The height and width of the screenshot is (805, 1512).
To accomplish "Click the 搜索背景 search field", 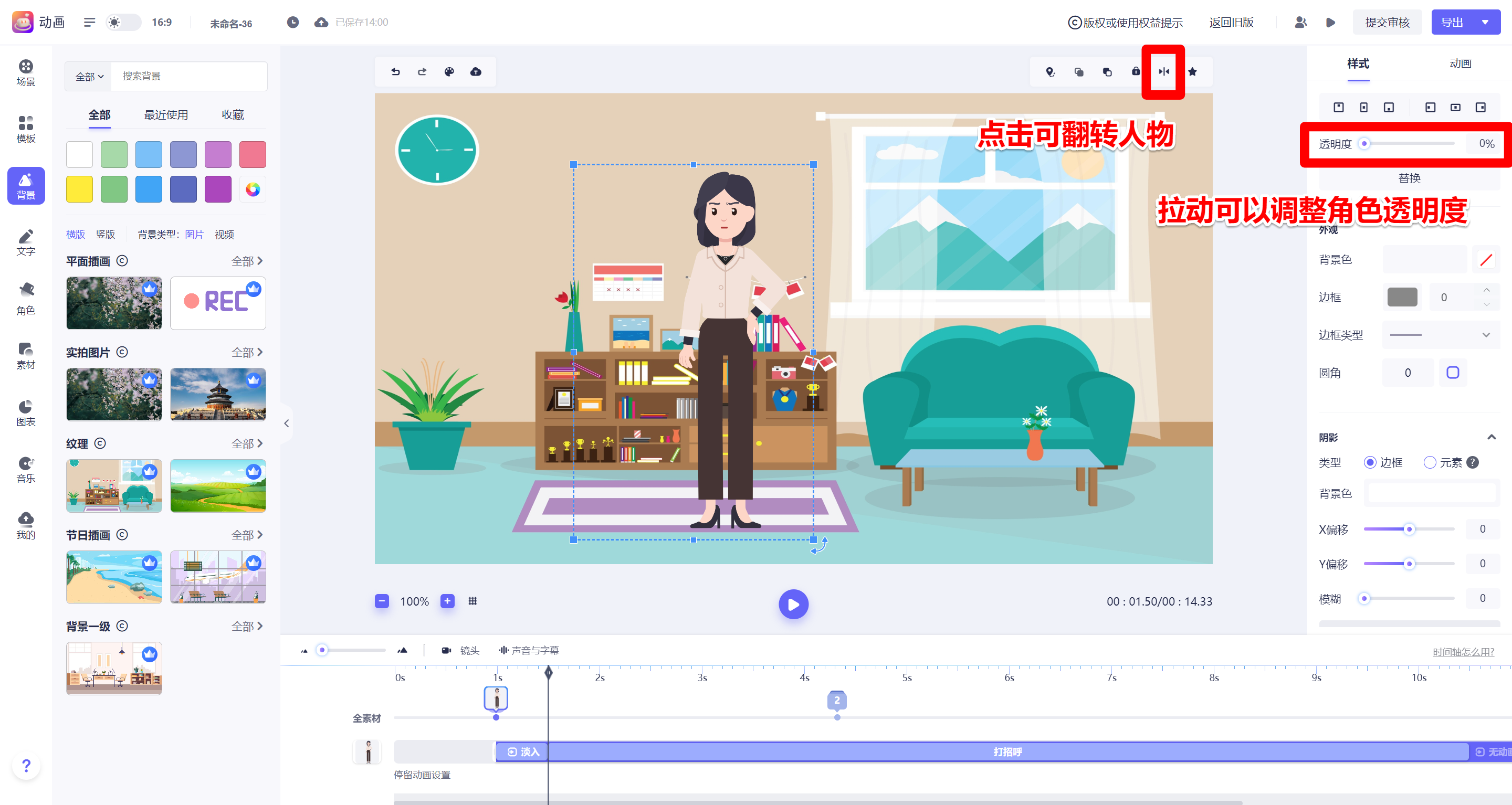I will pyautogui.click(x=189, y=76).
